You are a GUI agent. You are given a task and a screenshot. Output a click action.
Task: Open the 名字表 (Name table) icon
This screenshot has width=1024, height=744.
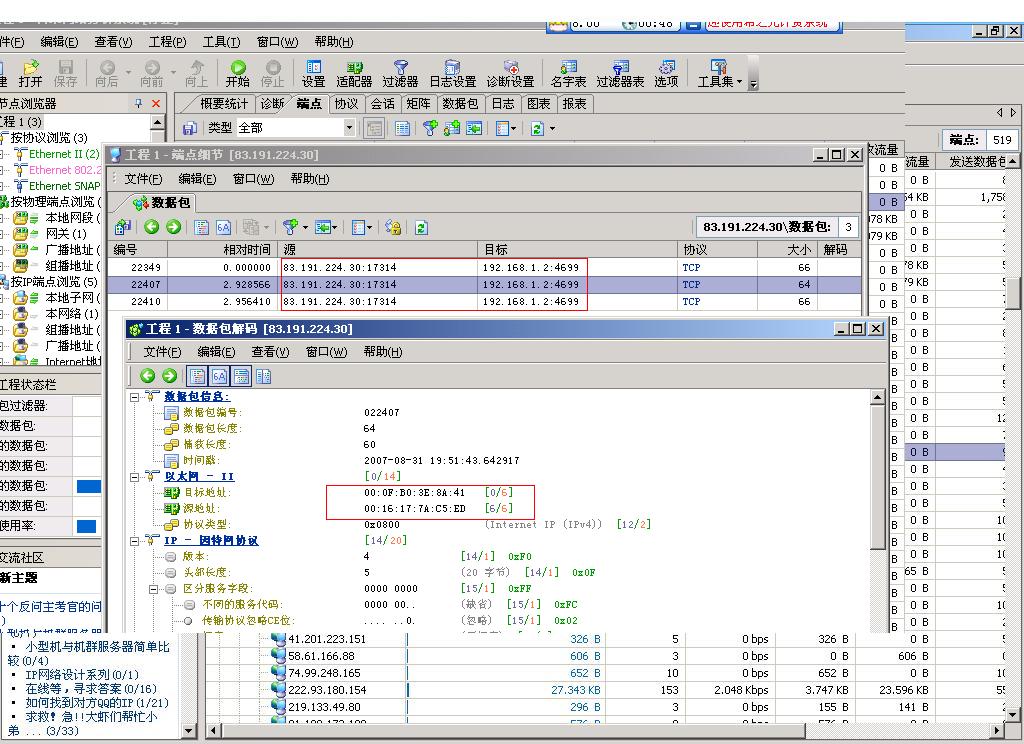568,73
